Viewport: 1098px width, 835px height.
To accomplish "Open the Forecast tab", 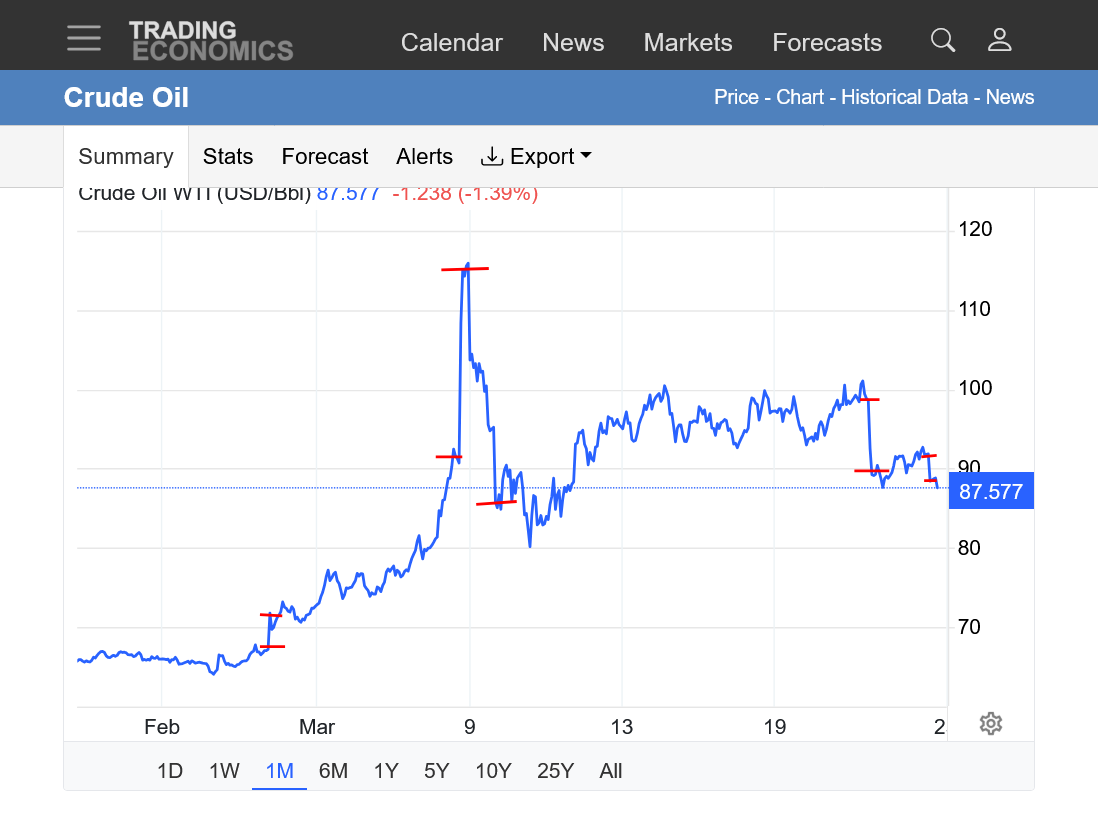I will pos(324,156).
